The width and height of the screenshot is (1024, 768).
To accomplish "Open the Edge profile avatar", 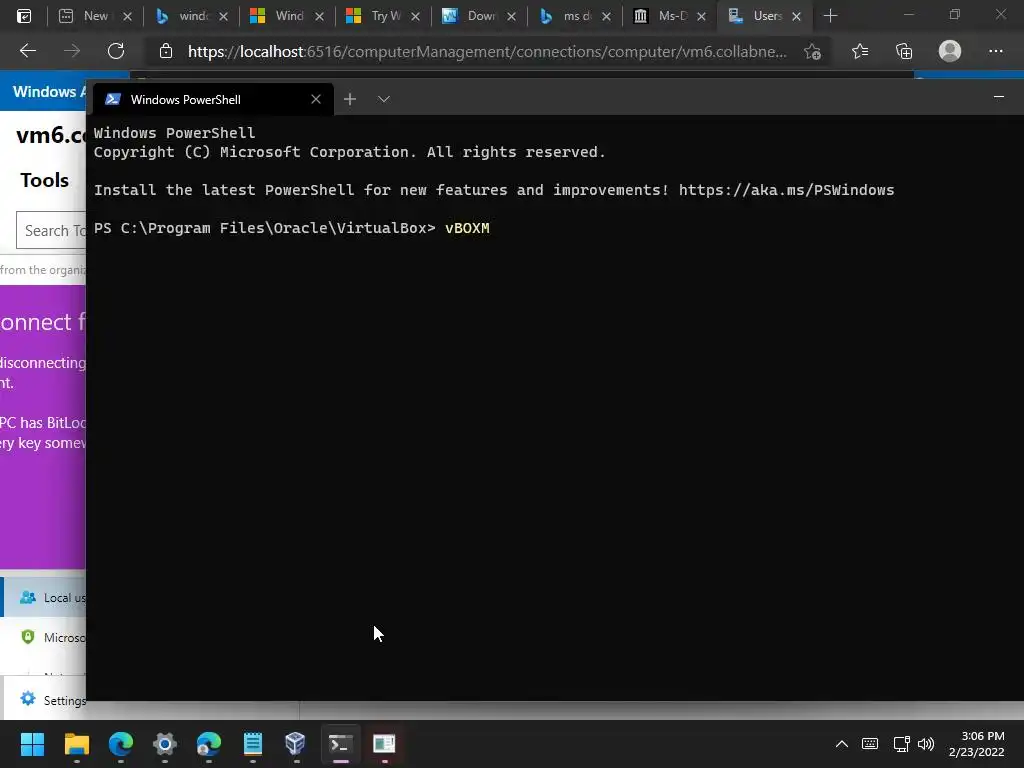I will [x=950, y=51].
